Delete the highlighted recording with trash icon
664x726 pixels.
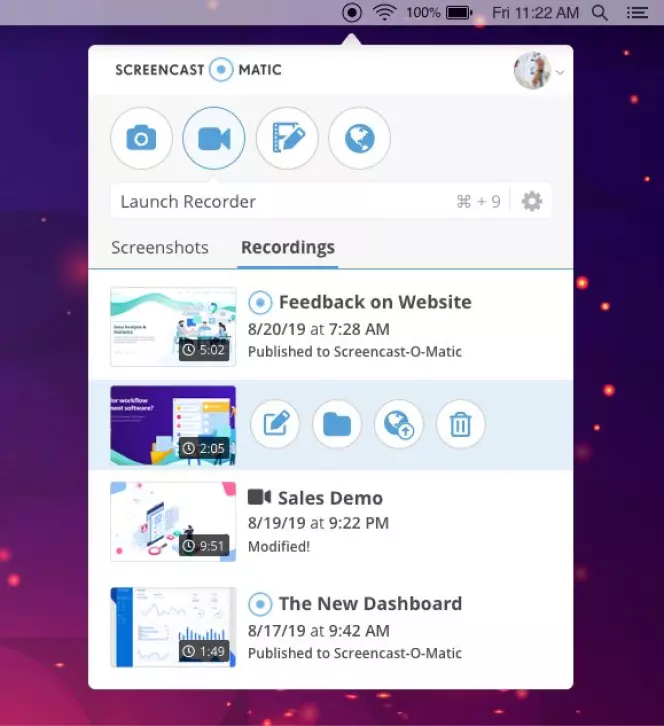pos(461,424)
